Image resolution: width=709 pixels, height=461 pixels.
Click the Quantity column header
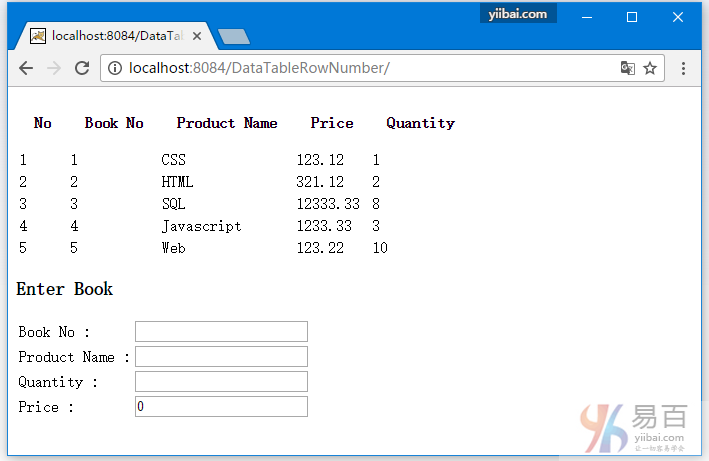(420, 123)
